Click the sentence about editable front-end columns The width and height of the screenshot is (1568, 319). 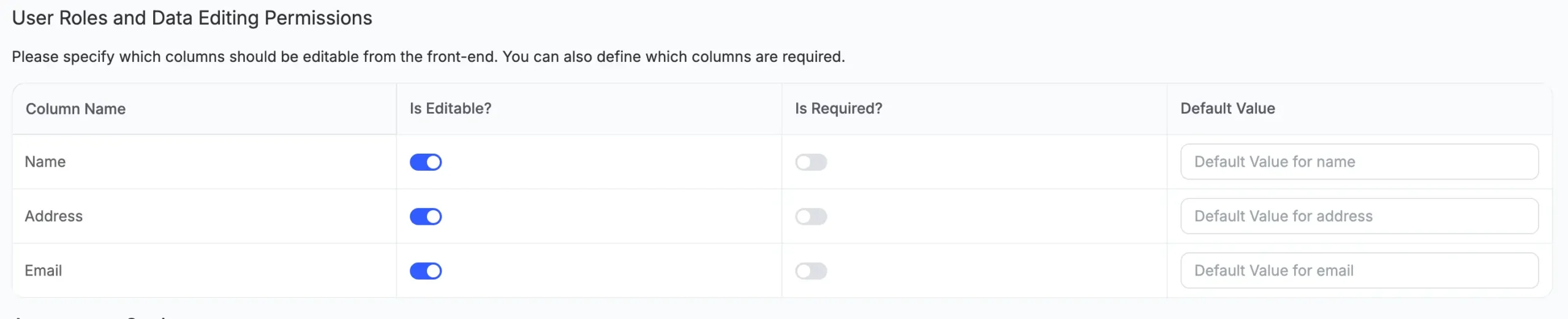[x=255, y=57]
